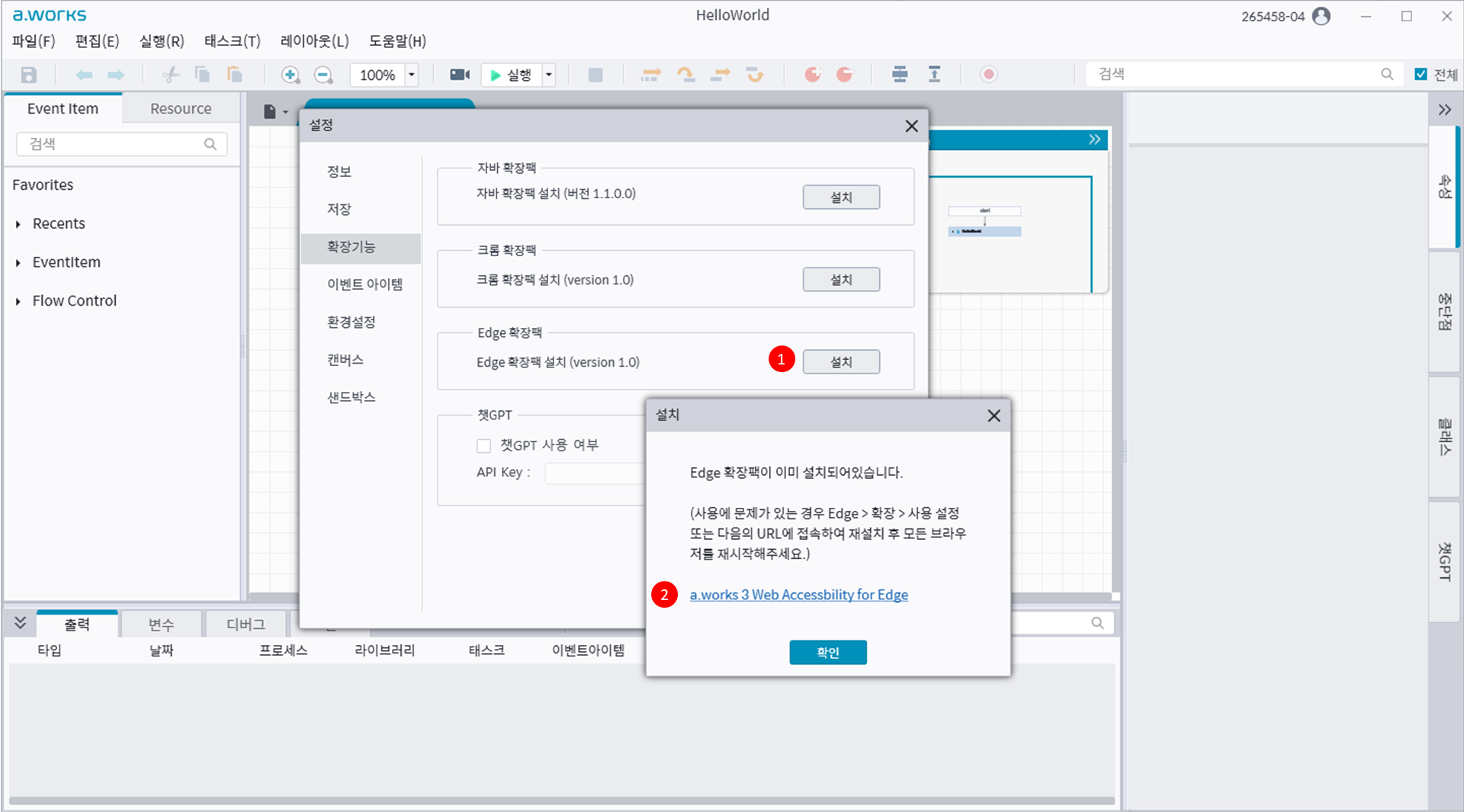Image resolution: width=1464 pixels, height=812 pixels.
Task: Install the 자바 확장팩
Action: tap(841, 197)
